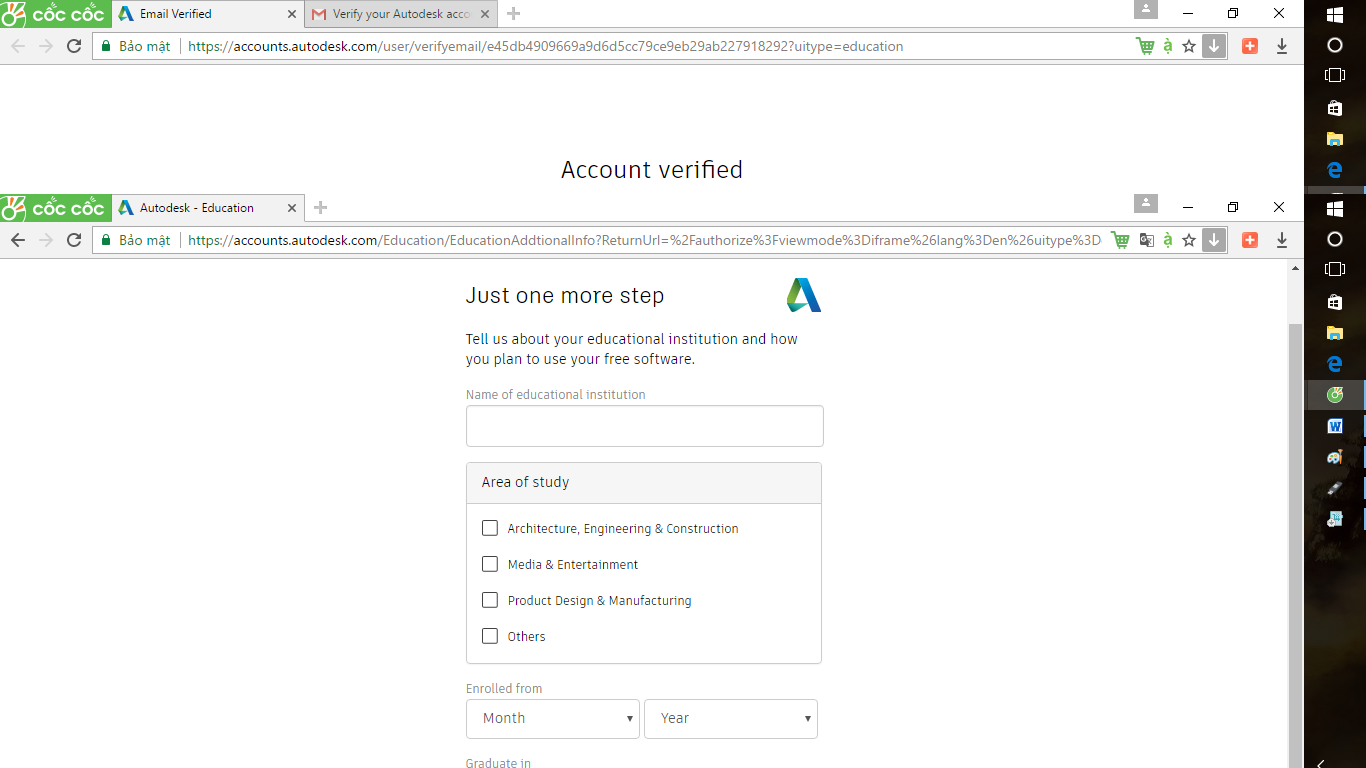The image size is (1366, 768).
Task: Expand the Enrolled from Year dropdown
Action: tap(730, 718)
